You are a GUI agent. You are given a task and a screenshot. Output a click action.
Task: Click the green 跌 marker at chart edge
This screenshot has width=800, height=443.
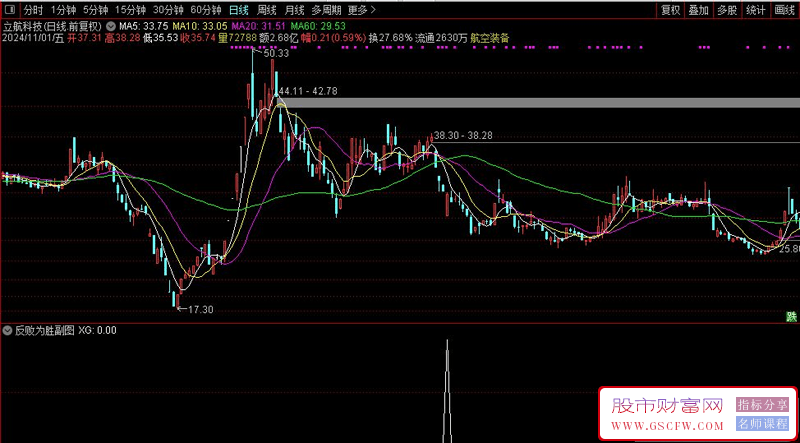pyautogui.click(x=791, y=316)
